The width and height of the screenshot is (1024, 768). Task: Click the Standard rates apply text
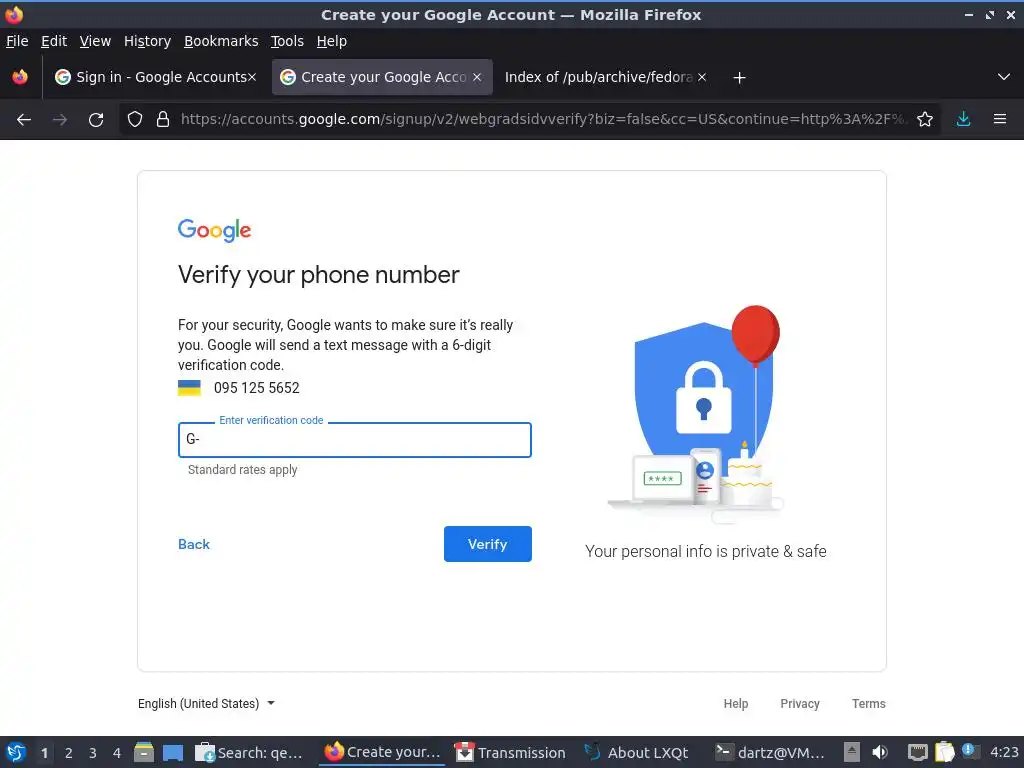pos(242,470)
